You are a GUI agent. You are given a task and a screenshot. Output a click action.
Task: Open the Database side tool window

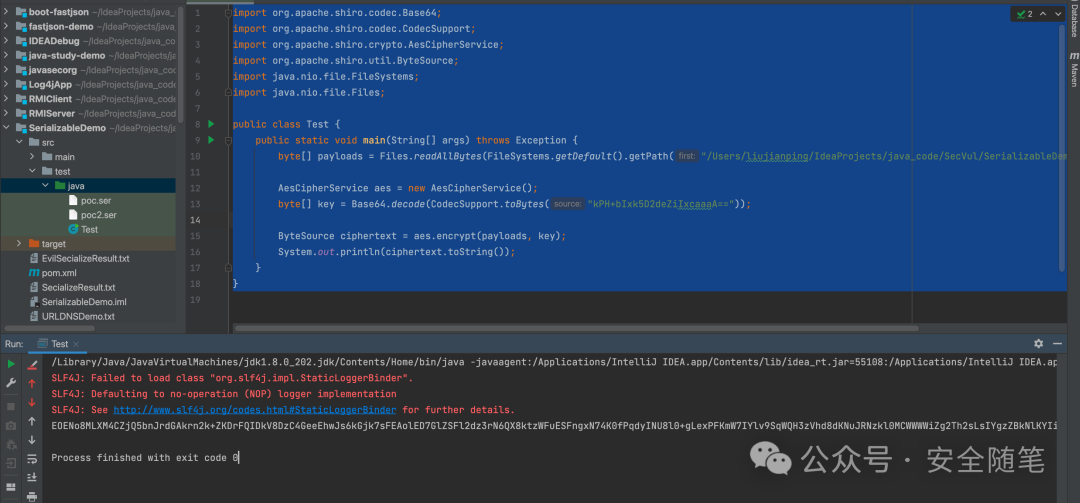[1073, 21]
